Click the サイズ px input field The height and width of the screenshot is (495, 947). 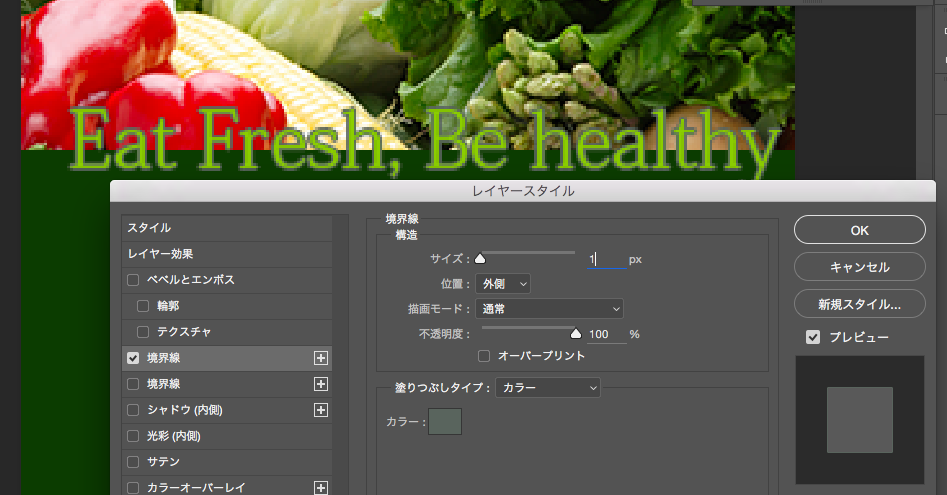(x=606, y=260)
